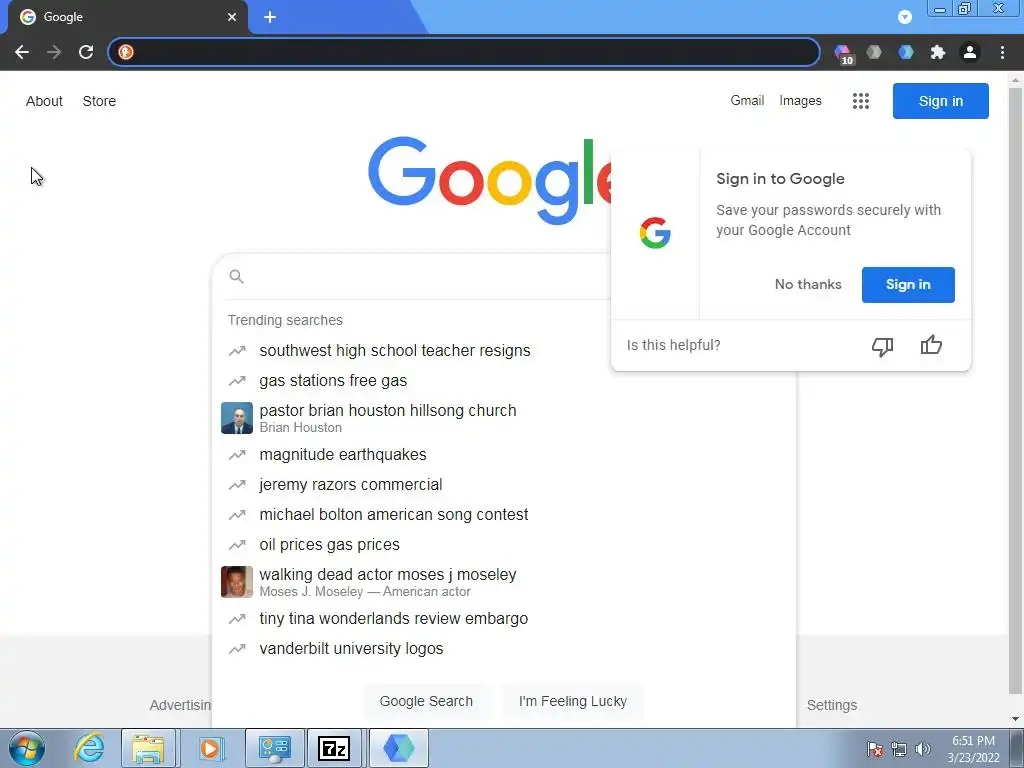Click the Google Search button
The width and height of the screenshot is (1024, 768).
[426, 701]
